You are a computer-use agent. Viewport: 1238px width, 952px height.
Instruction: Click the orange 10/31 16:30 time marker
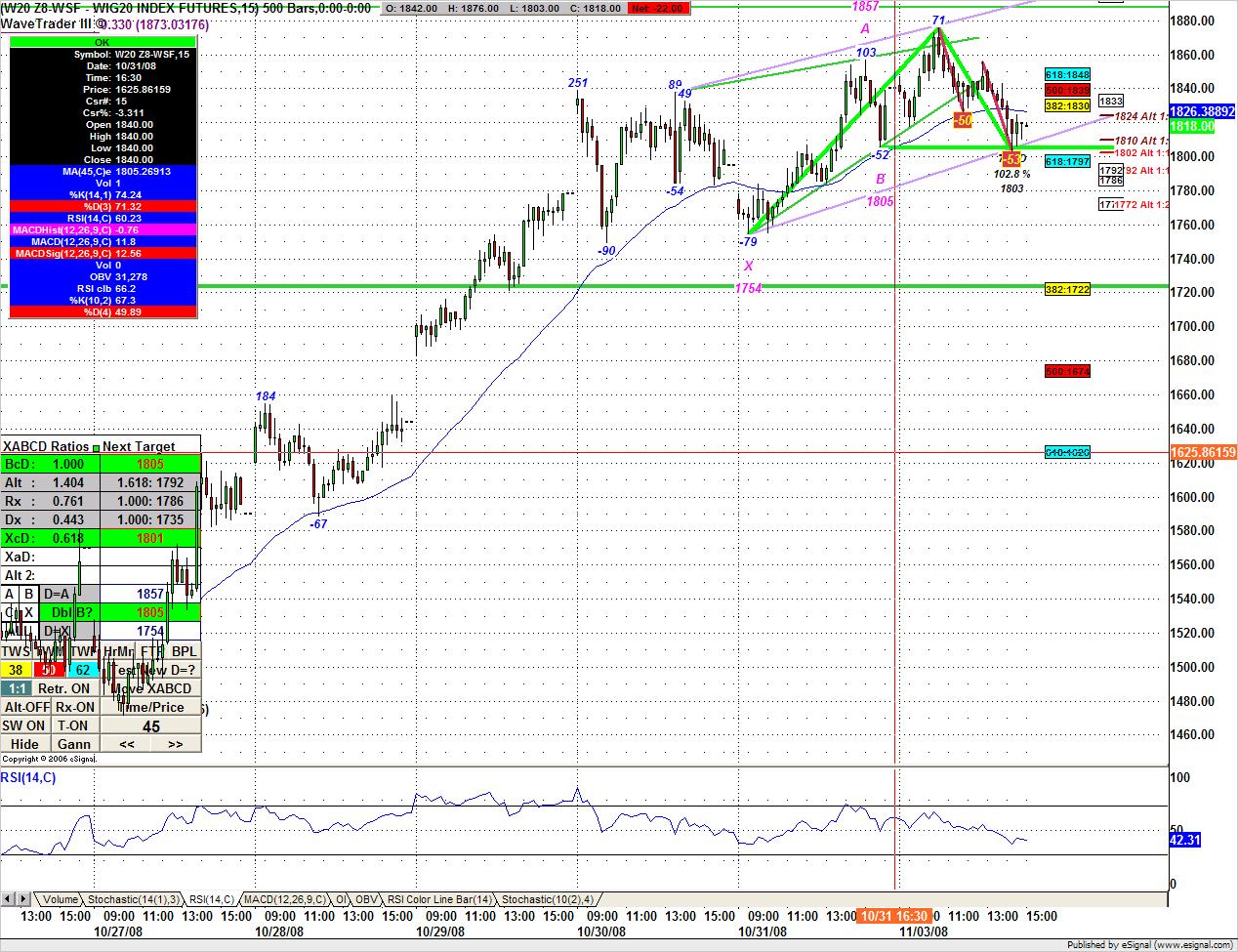point(893,916)
